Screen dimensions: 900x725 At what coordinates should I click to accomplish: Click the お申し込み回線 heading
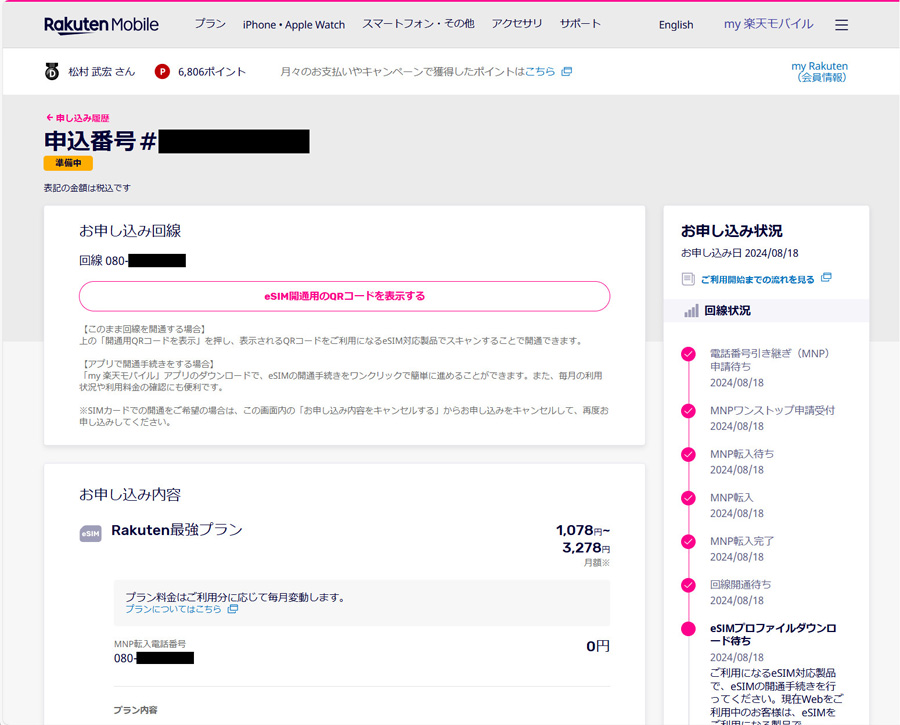click(130, 231)
